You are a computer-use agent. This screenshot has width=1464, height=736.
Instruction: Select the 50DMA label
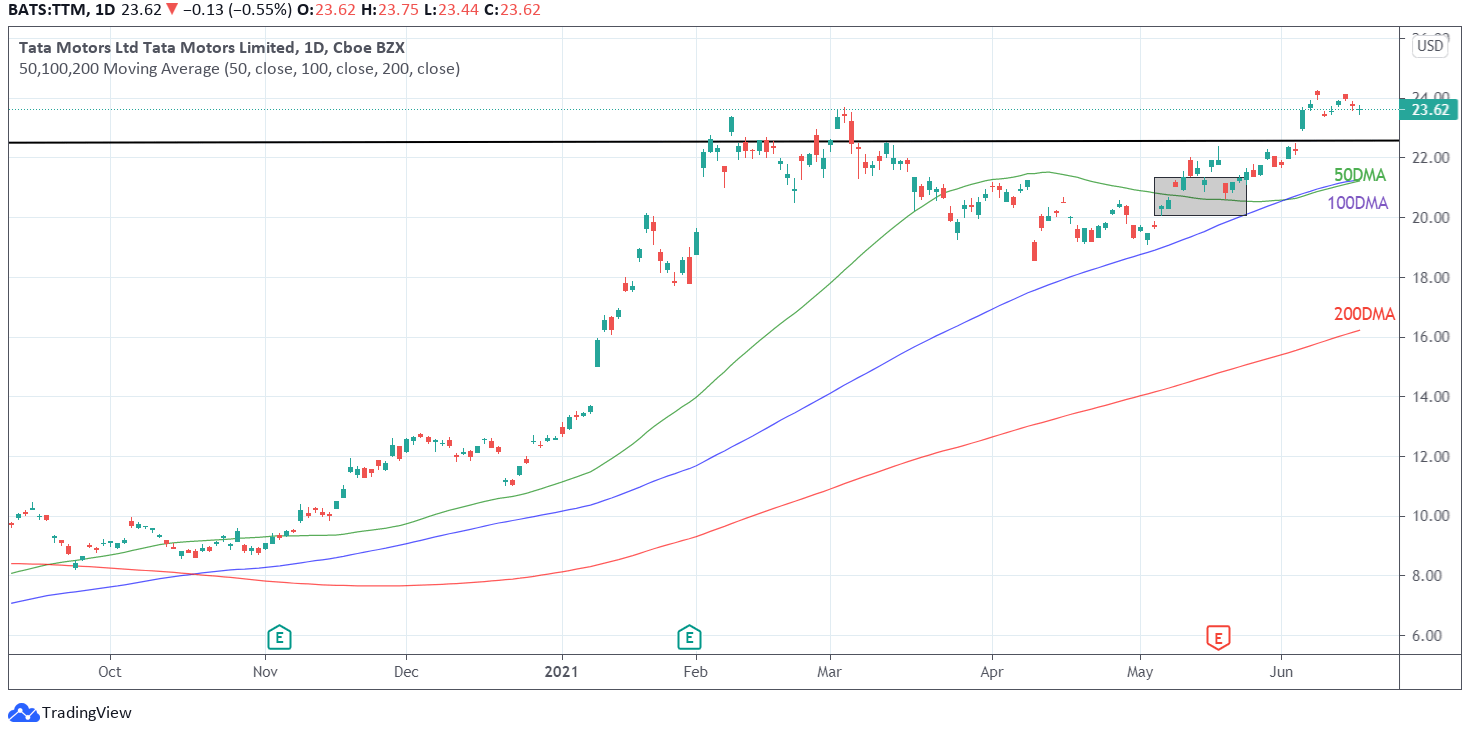[1360, 176]
